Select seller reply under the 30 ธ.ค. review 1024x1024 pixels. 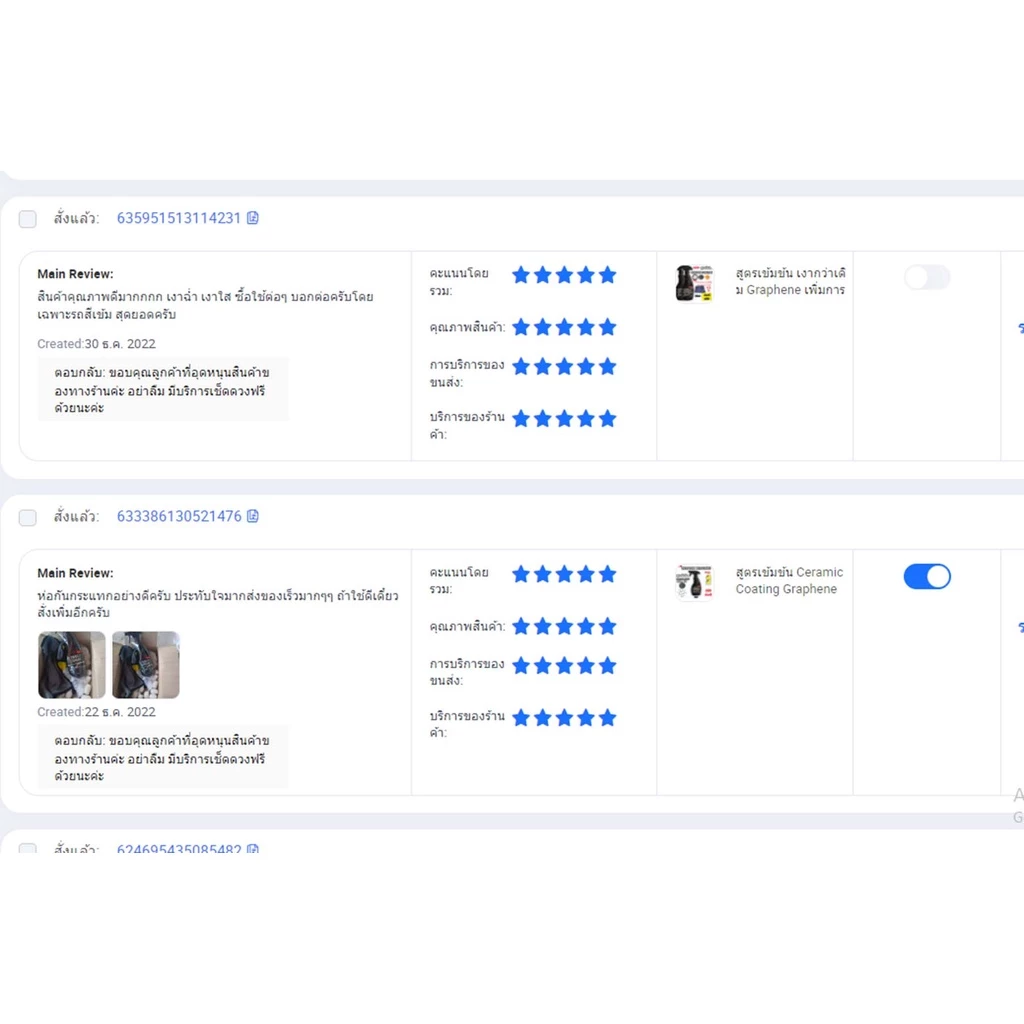163,390
